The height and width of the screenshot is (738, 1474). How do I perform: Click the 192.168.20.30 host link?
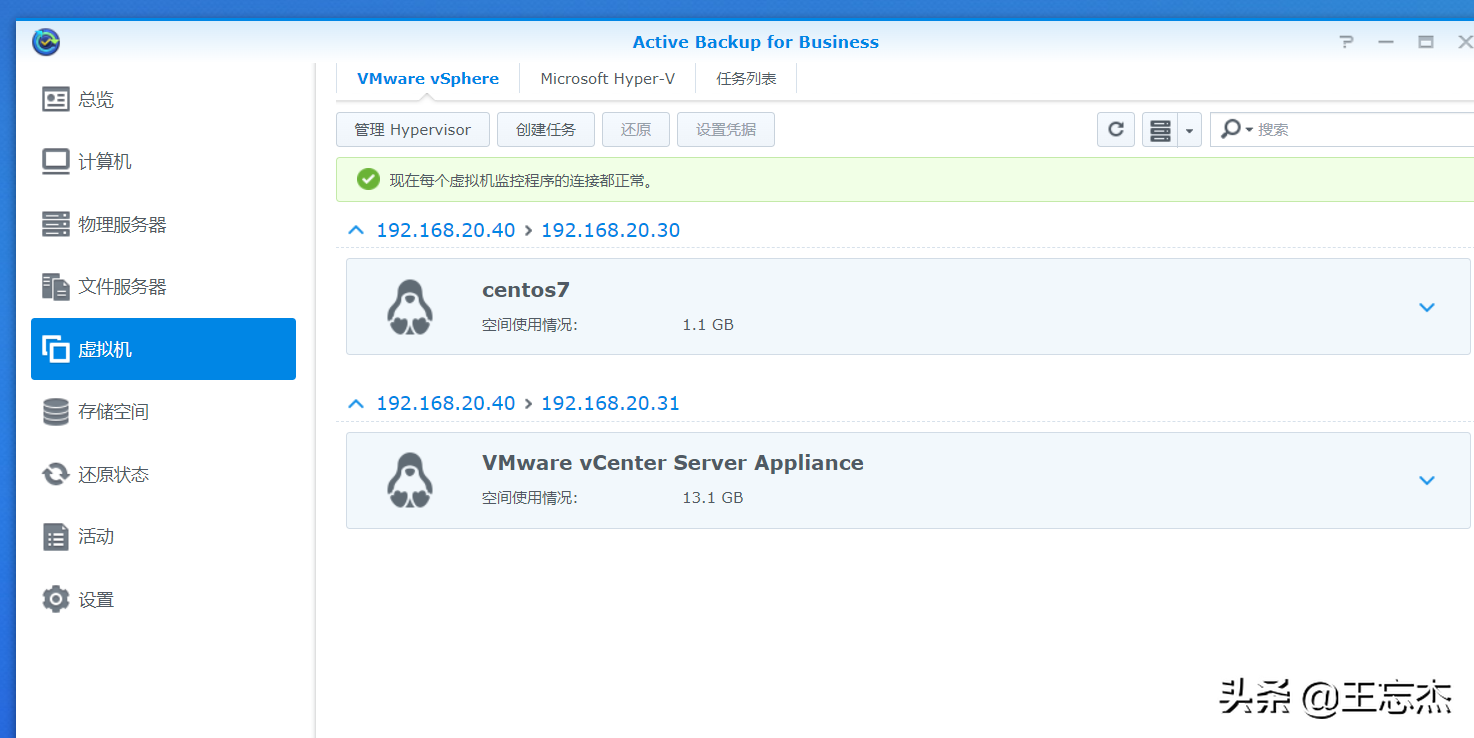(610, 230)
